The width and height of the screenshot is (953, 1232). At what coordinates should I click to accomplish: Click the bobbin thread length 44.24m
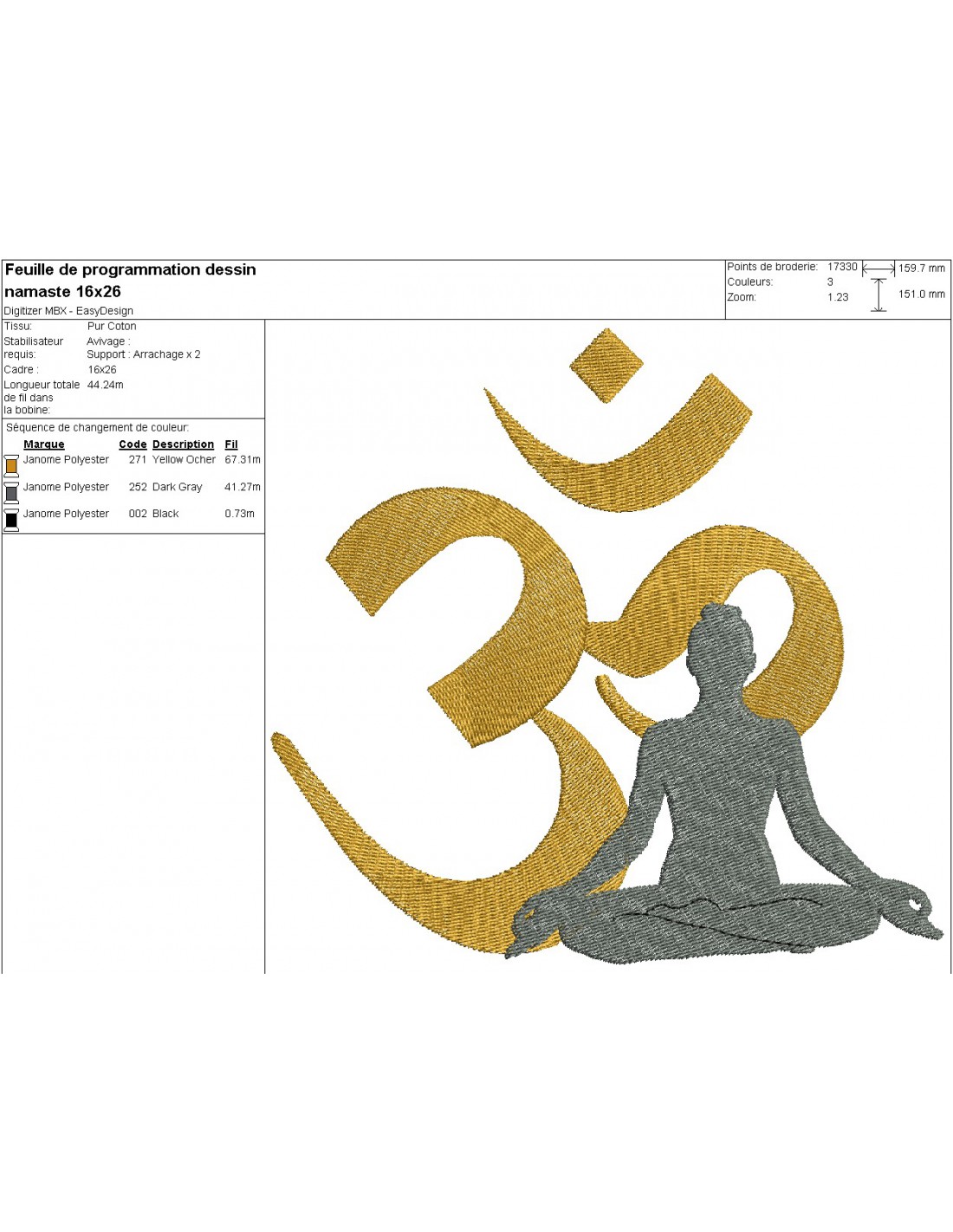106,385
